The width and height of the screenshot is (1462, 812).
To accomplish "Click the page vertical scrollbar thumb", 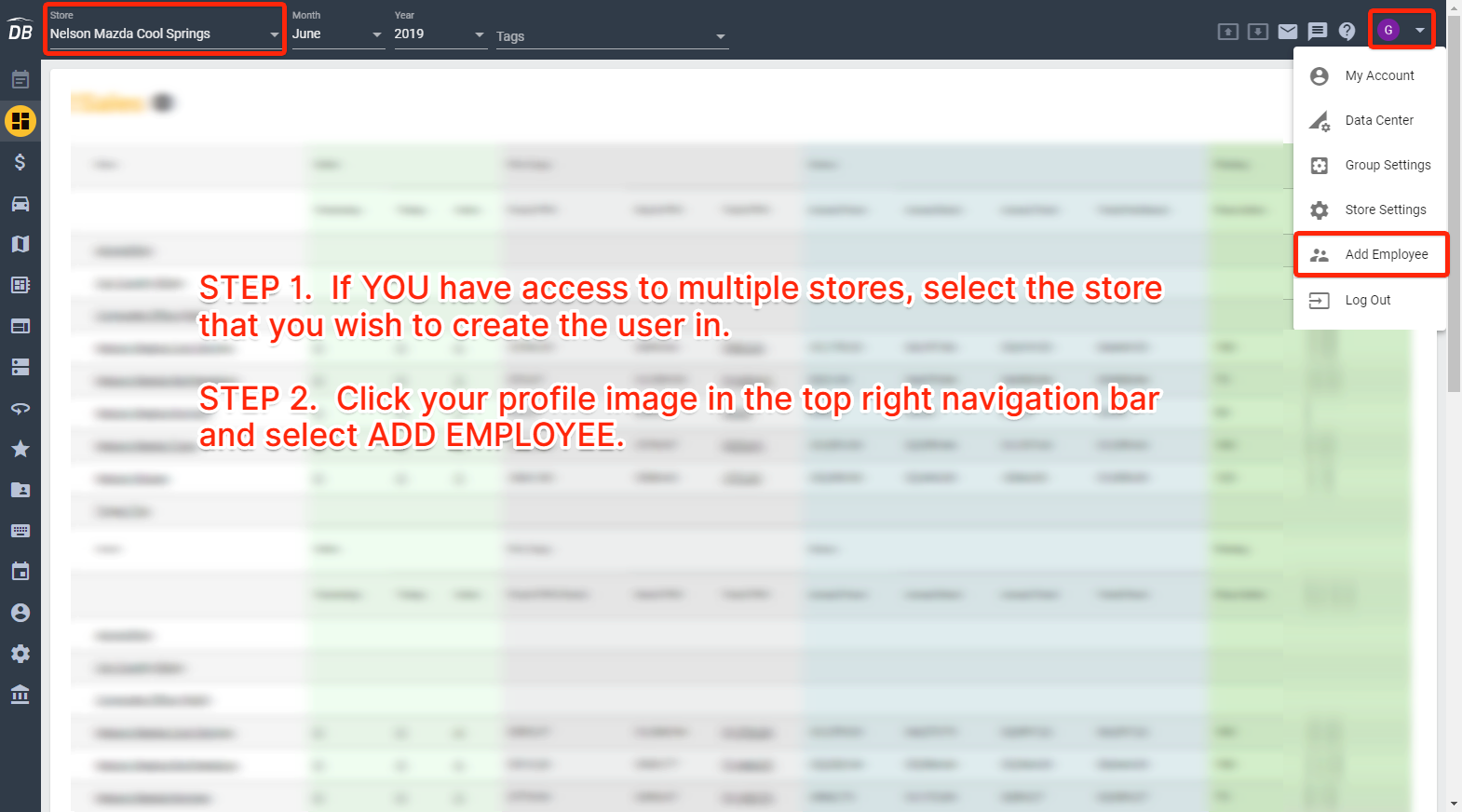I will tap(1455, 203).
